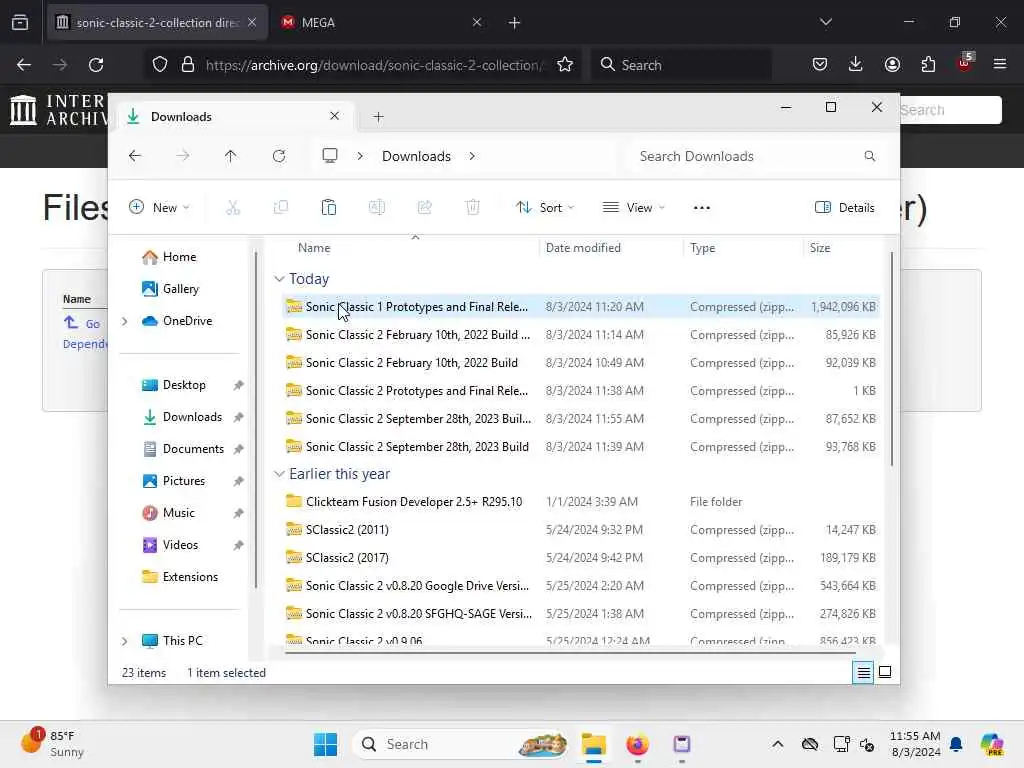Select the sonic-classic-2-collection browser tab
The image size is (1024, 768).
click(157, 22)
